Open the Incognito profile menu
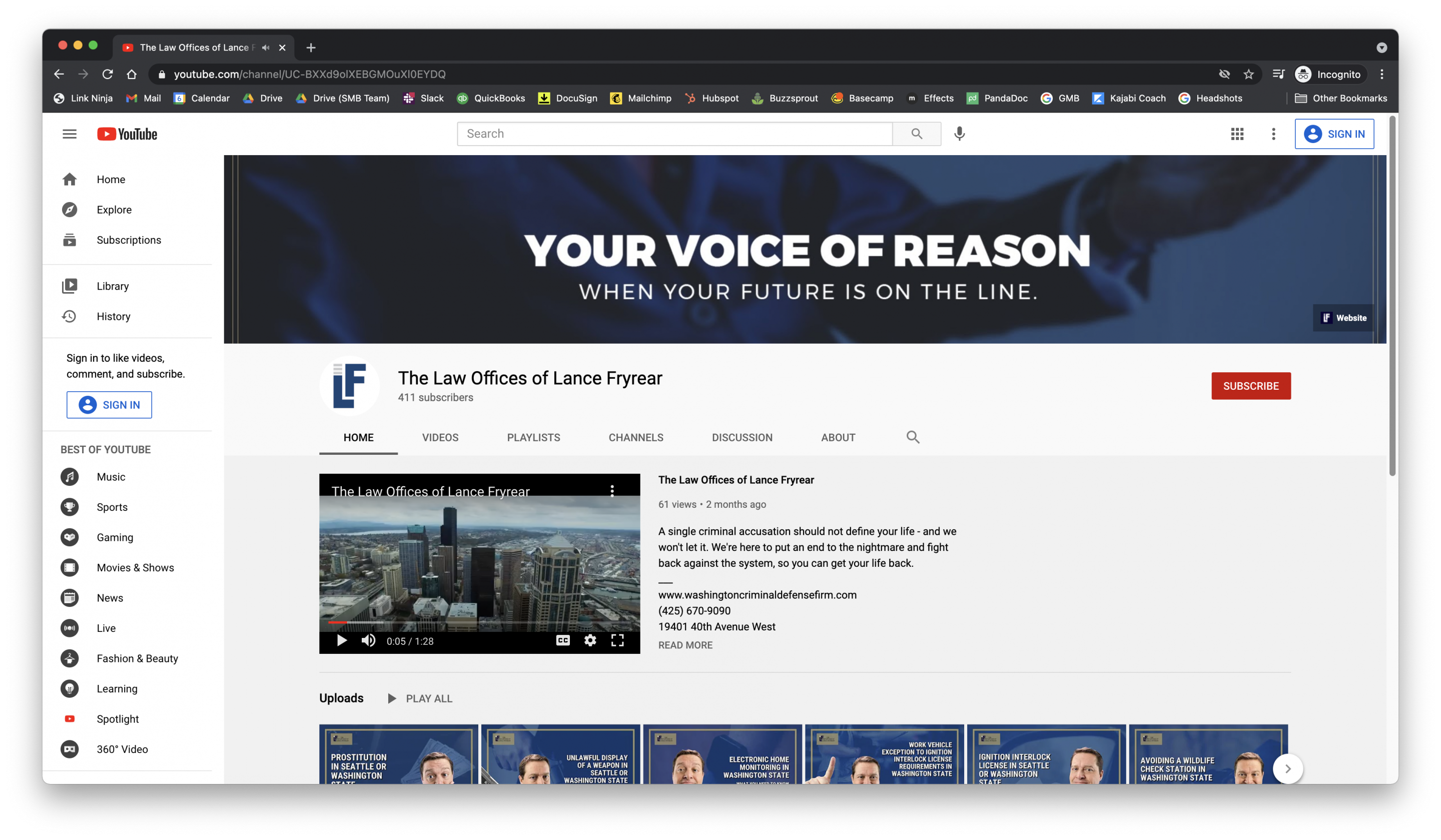 point(1328,75)
